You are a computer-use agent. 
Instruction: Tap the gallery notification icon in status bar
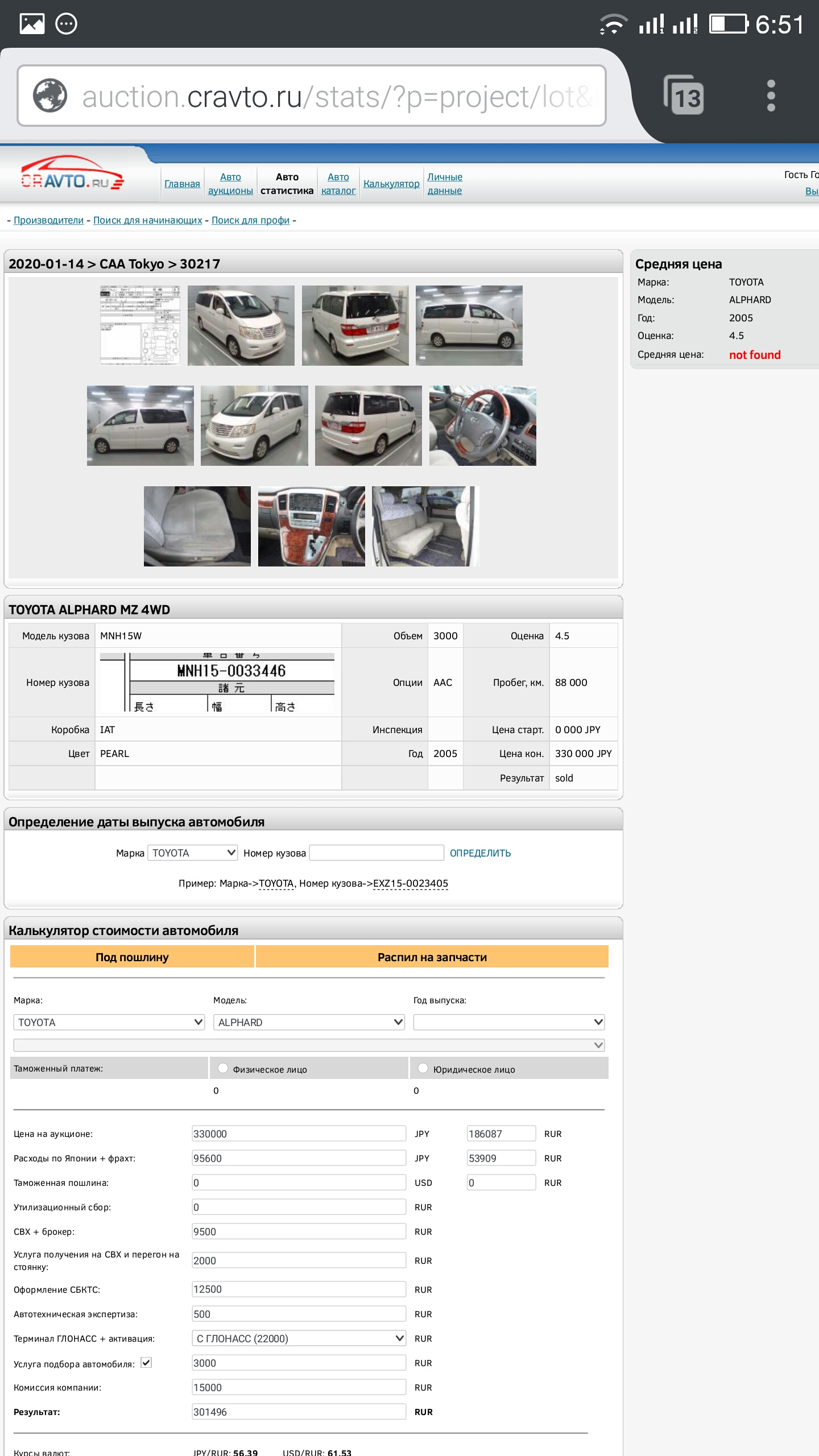tap(32, 24)
